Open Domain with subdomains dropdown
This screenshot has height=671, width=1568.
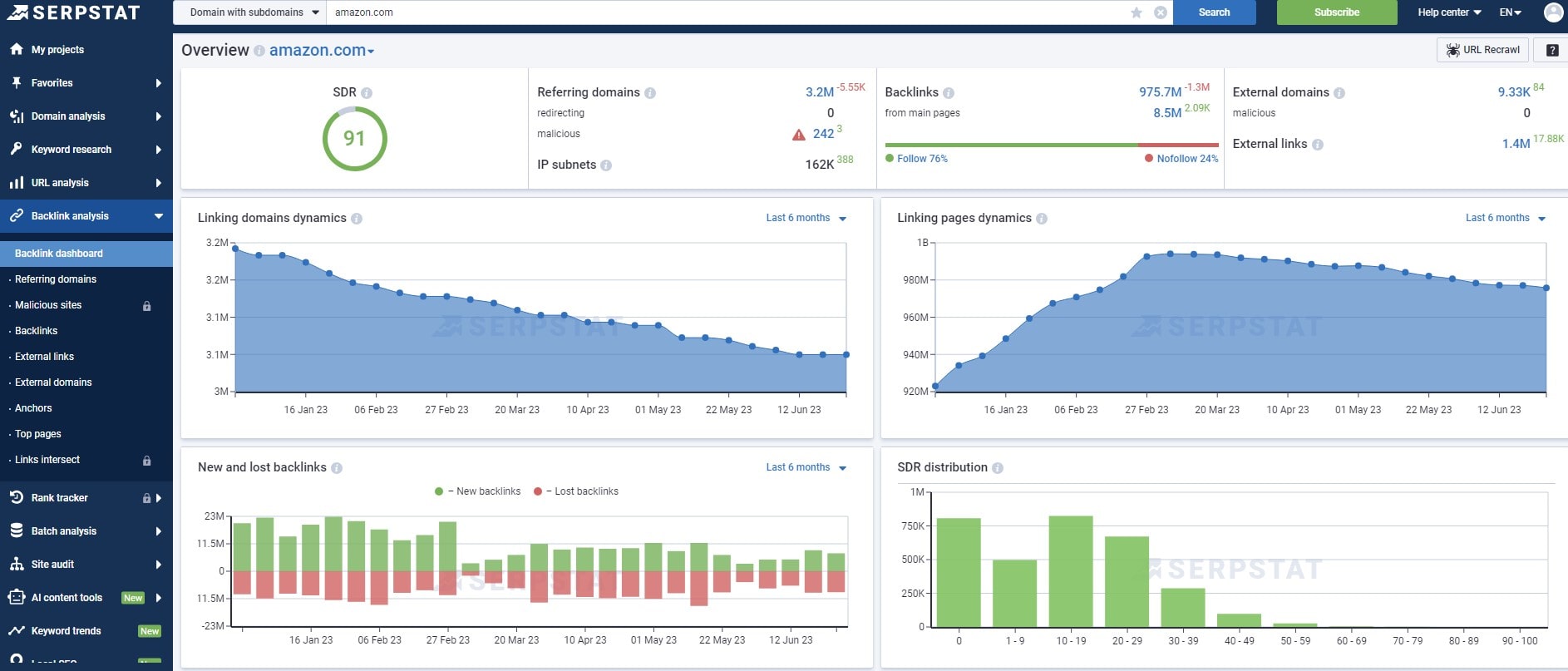pyautogui.click(x=254, y=12)
